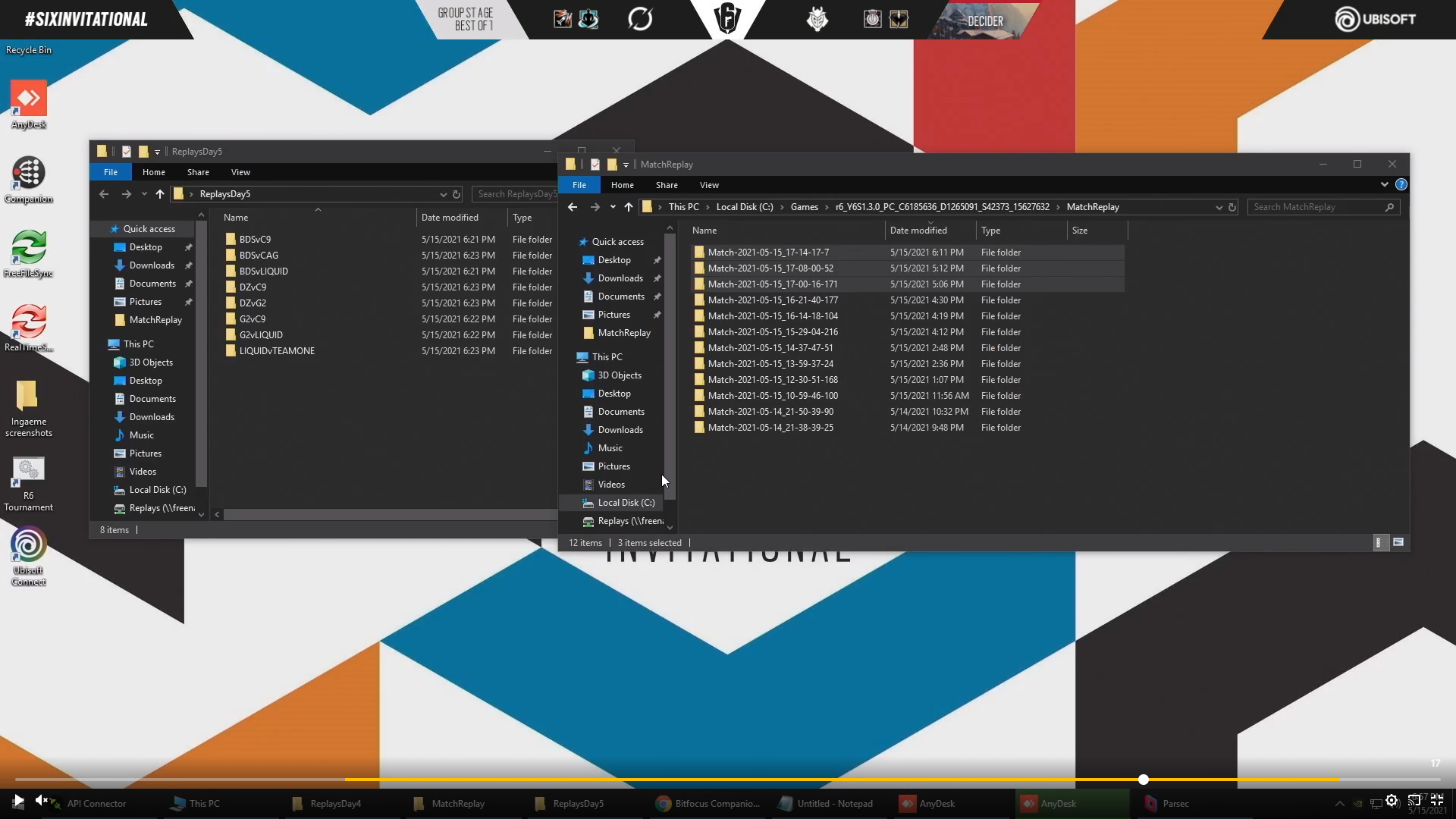
Task: Refresh the ReplaysDay5 address bar
Action: point(457,194)
